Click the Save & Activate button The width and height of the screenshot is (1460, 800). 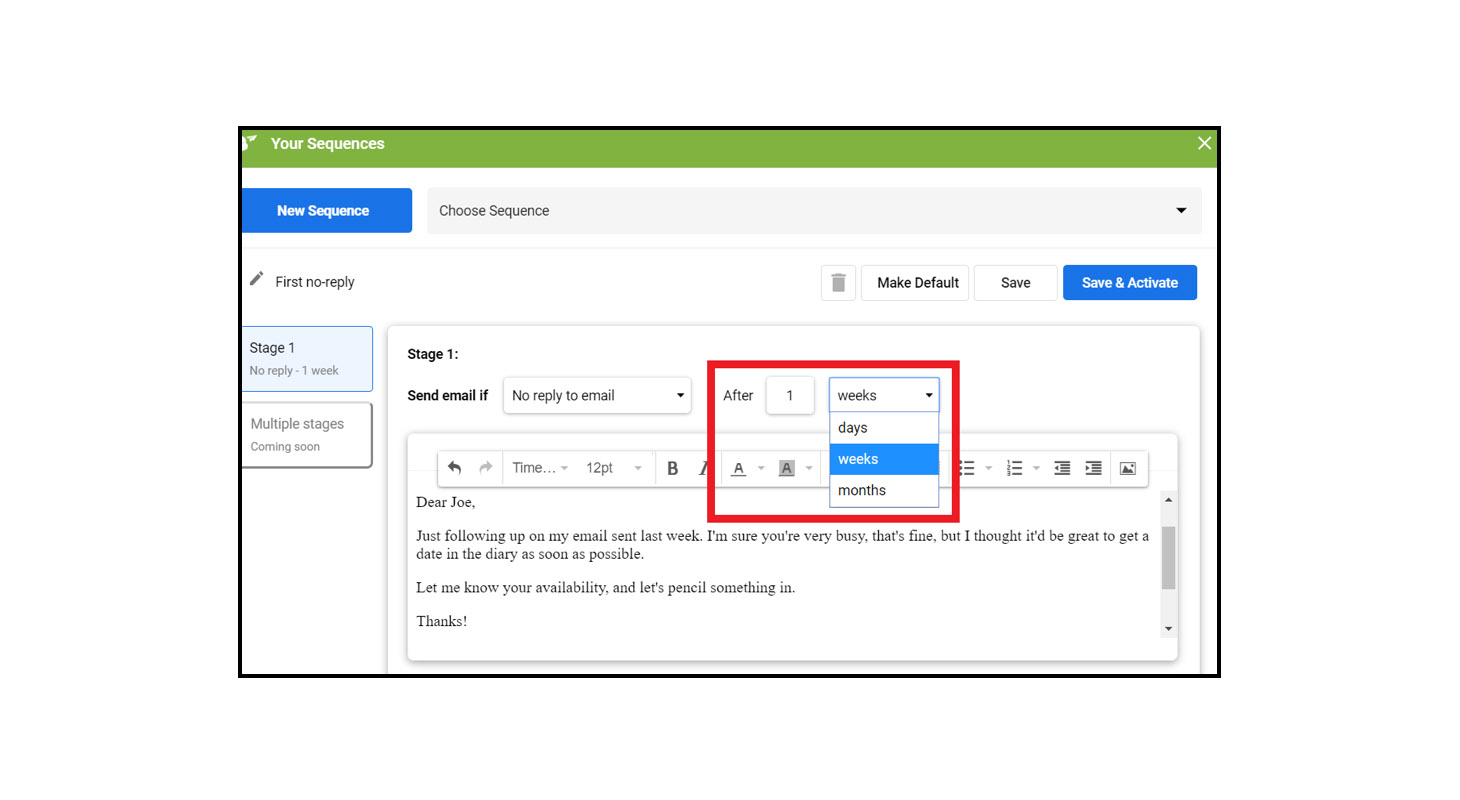(x=1130, y=283)
